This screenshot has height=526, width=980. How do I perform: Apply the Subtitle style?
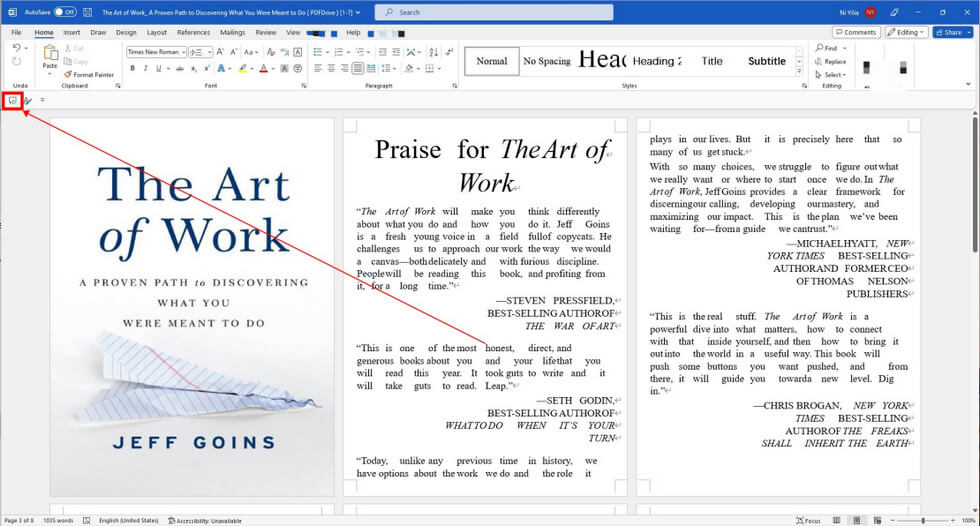pos(767,61)
